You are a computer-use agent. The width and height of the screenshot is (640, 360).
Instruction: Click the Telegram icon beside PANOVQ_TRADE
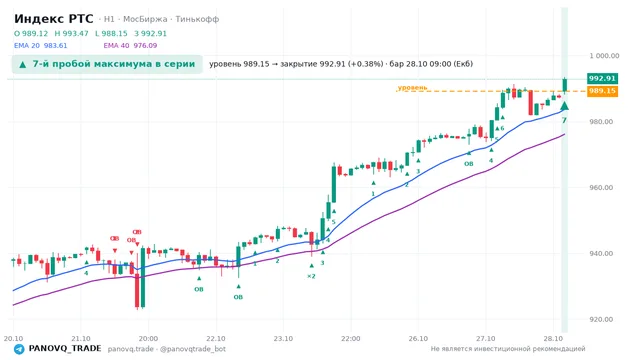coord(19,349)
